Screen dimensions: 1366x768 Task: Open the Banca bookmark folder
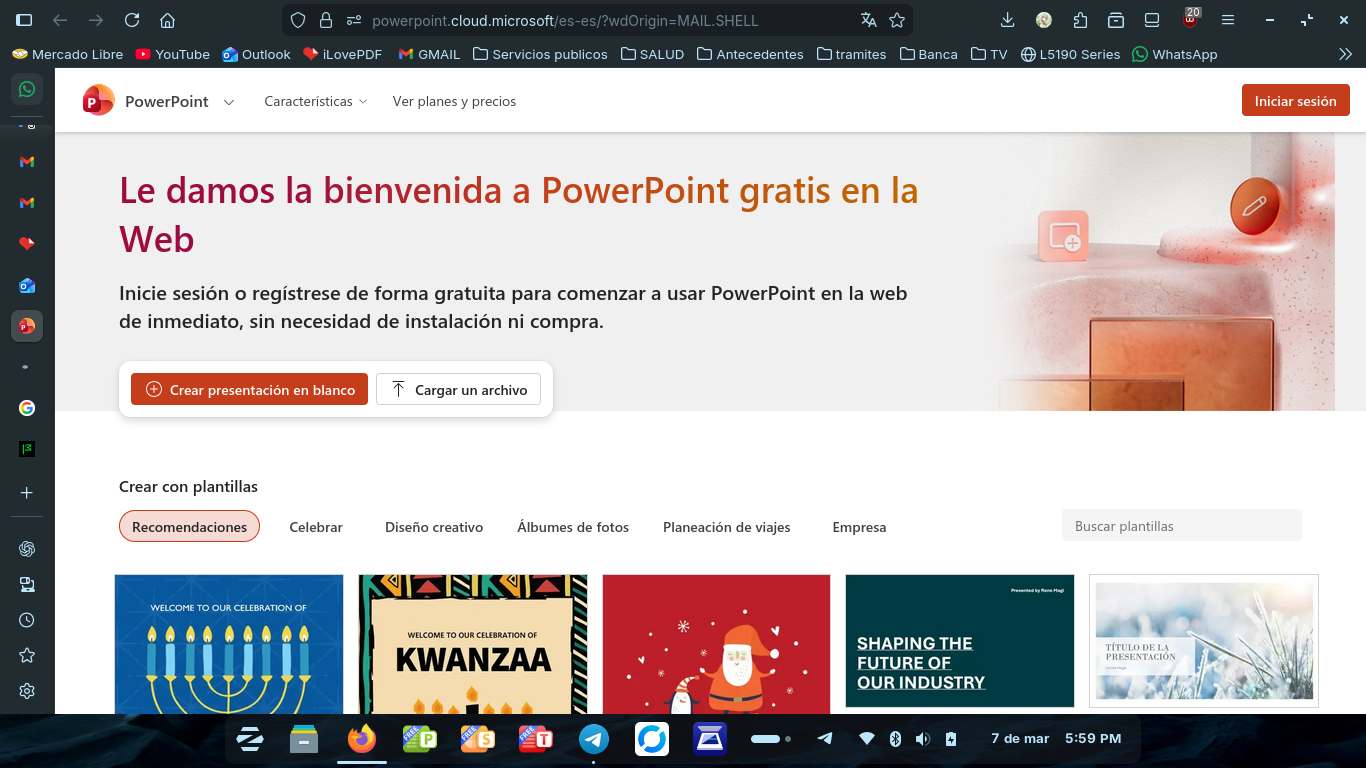click(928, 54)
